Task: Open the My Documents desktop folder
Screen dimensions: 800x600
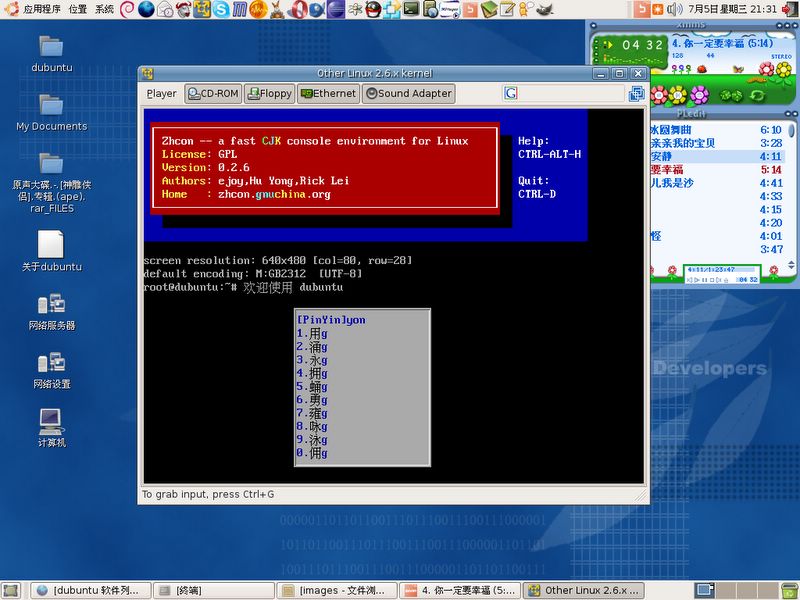Action: pos(52,113)
